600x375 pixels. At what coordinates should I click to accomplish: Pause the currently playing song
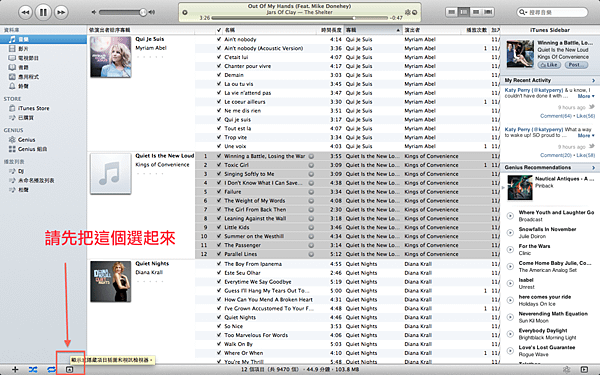pos(43,12)
